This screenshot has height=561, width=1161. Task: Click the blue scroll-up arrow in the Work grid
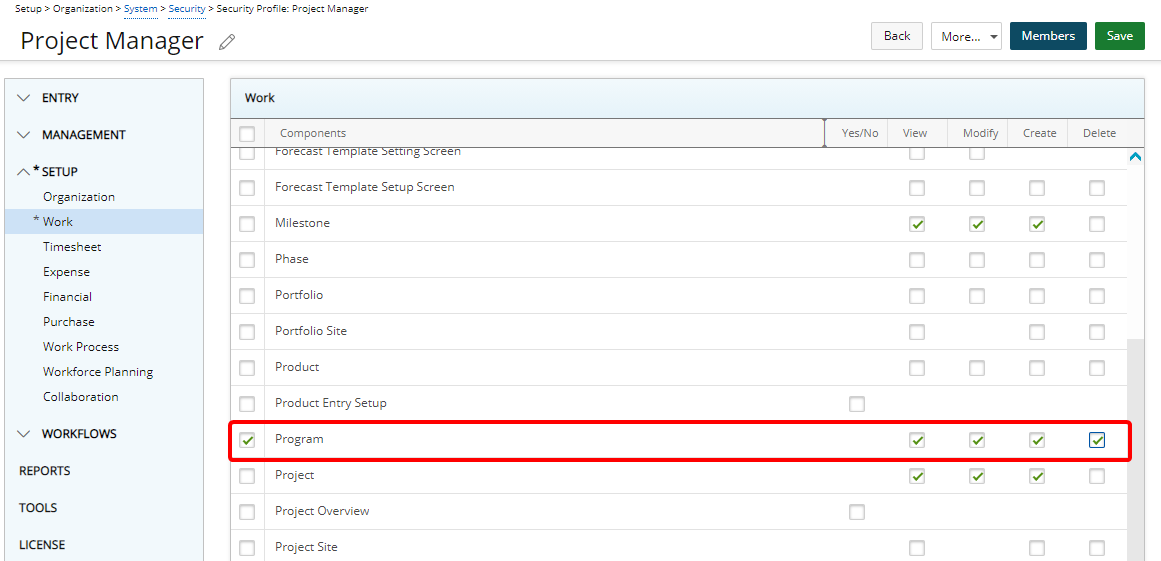(1134, 156)
